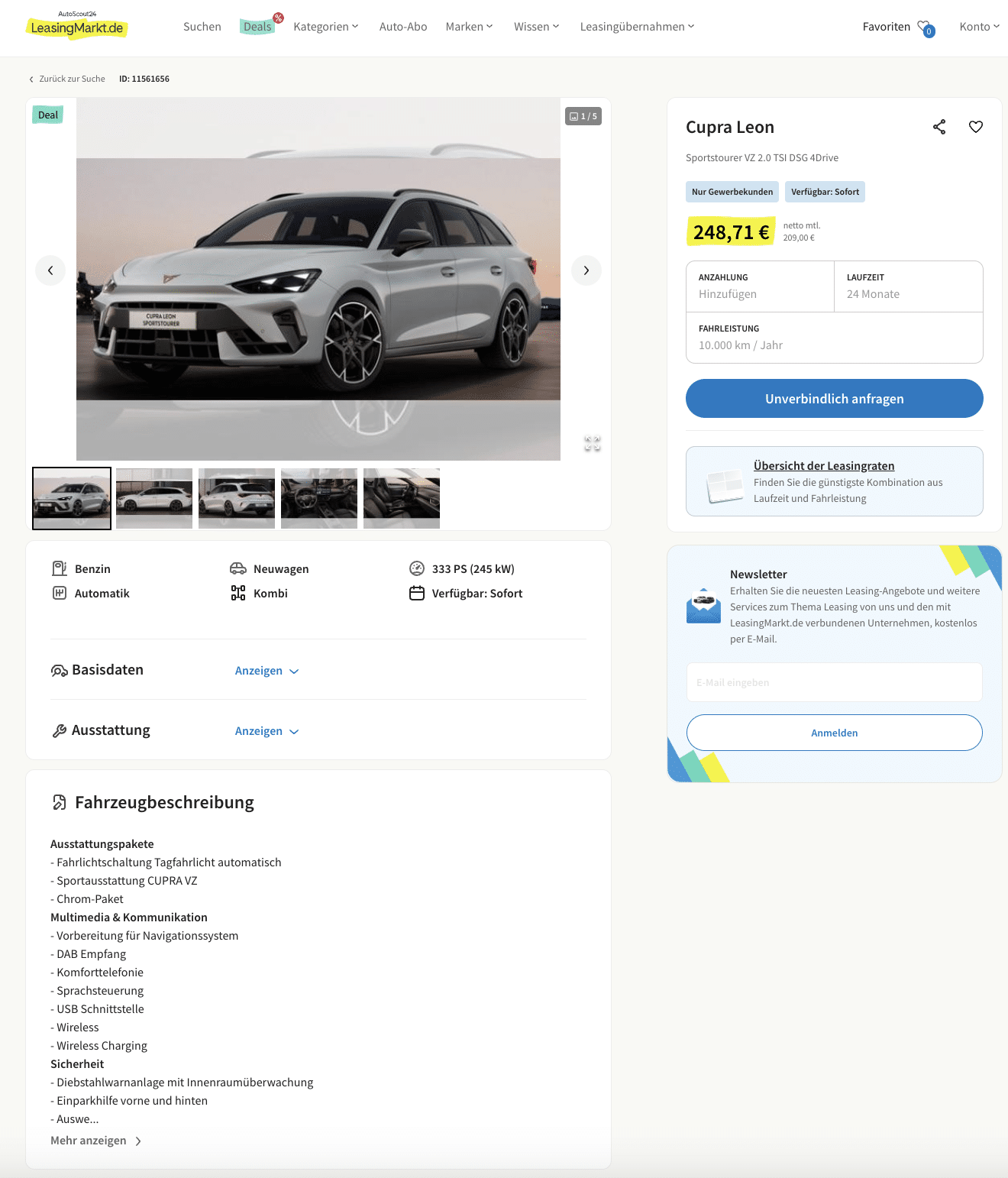Viewport: 1008px width, 1178px height.
Task: Open the Konto dropdown
Action: [x=980, y=27]
